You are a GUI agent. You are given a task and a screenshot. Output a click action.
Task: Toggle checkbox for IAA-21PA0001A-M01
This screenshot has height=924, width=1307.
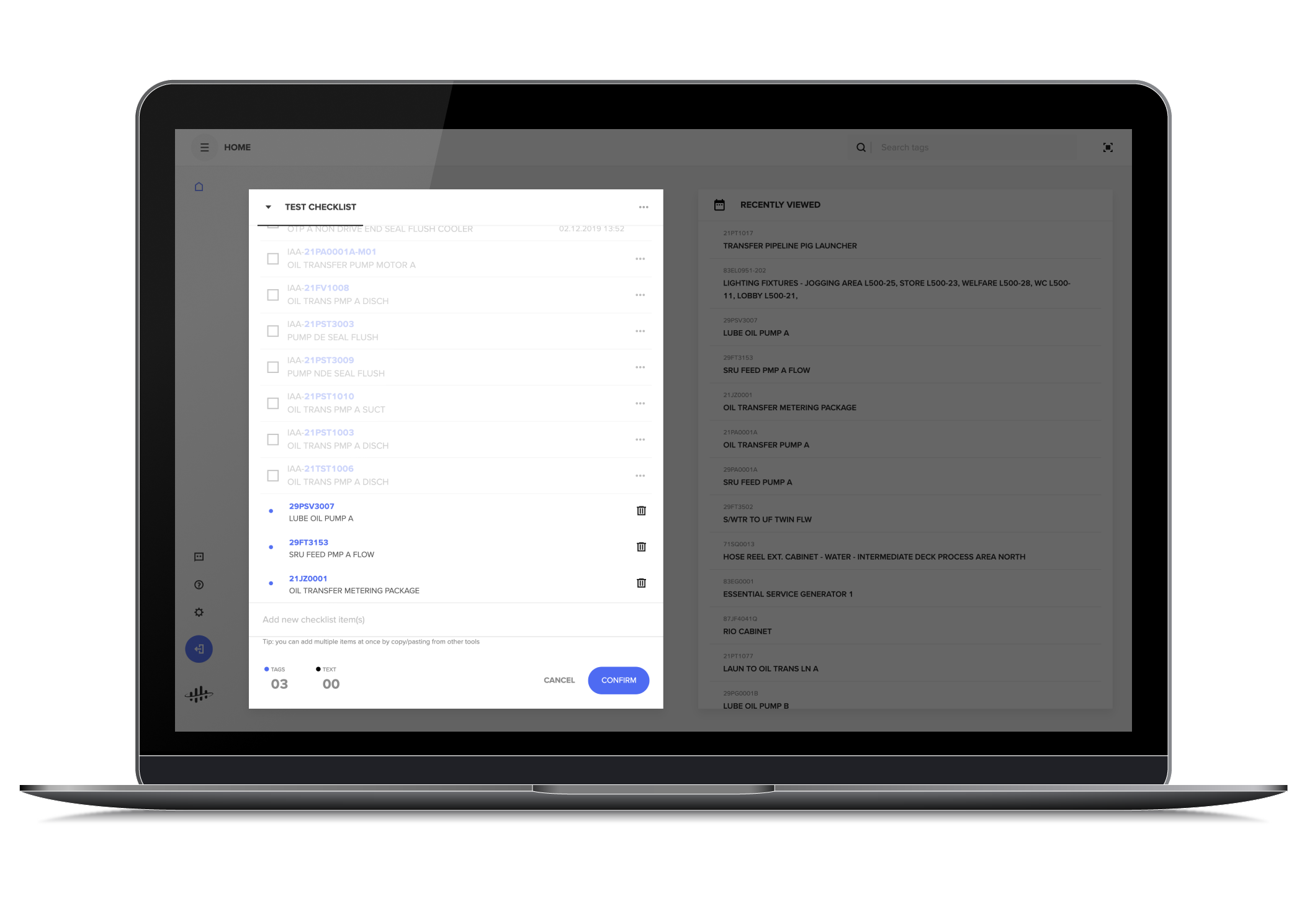pos(273,258)
